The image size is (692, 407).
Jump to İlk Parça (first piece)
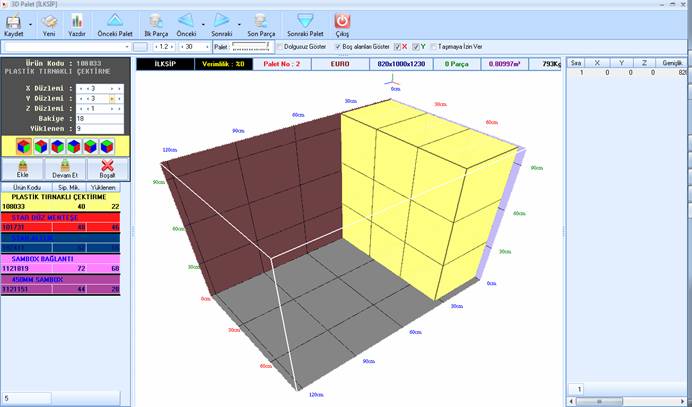[156, 20]
